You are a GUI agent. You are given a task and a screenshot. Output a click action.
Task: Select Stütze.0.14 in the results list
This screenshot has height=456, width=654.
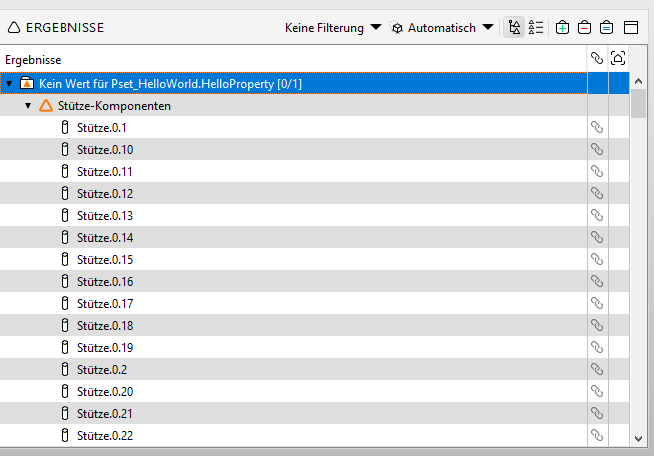click(x=314, y=237)
